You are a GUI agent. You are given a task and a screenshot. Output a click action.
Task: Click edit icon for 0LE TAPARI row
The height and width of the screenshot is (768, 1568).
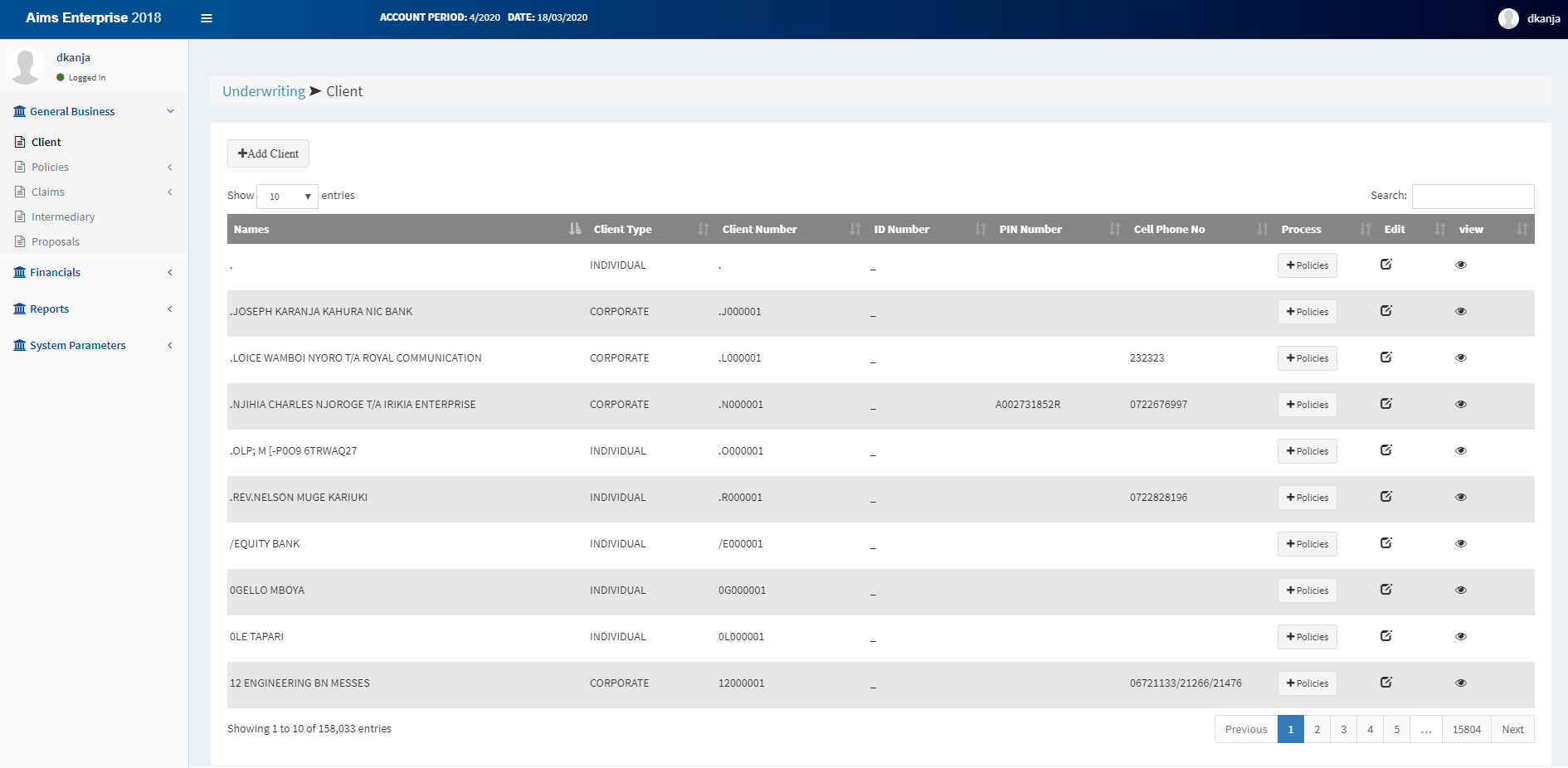(1385, 636)
